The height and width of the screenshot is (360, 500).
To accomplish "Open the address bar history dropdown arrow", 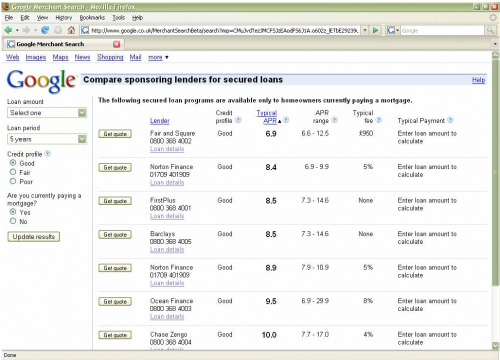I will 365,30.
